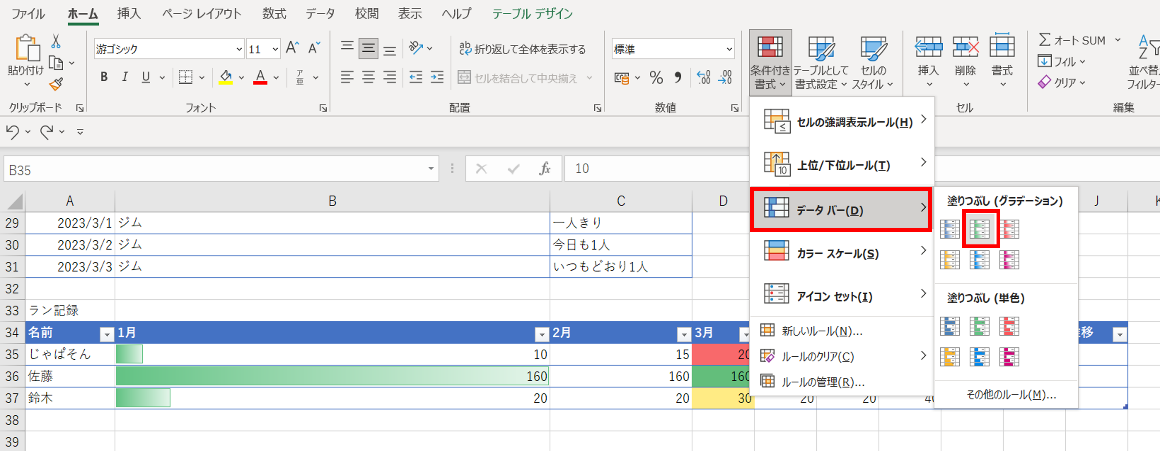Open the borders dropdown arrow

pyautogui.click(x=202, y=77)
